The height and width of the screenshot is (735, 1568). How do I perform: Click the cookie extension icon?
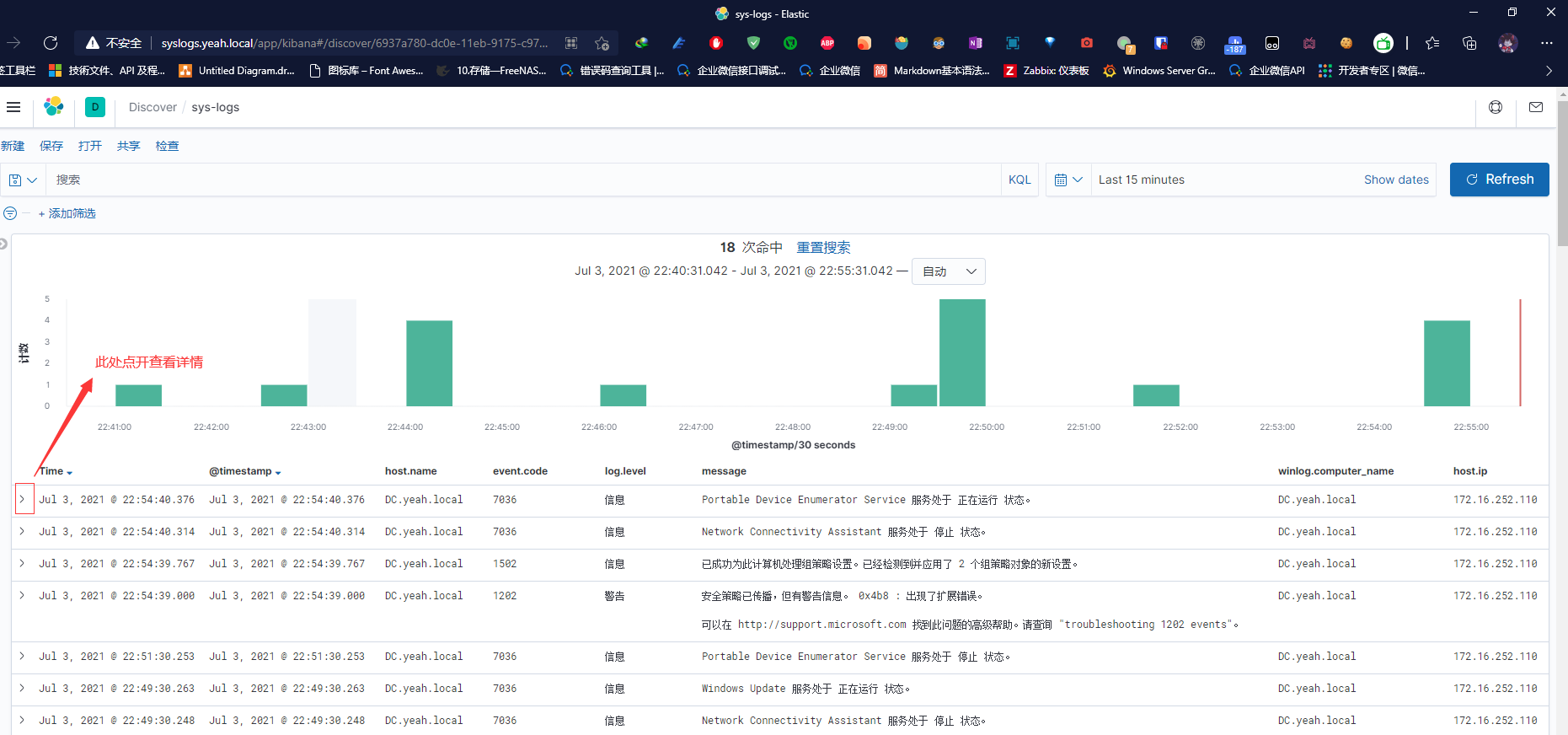[x=1346, y=43]
